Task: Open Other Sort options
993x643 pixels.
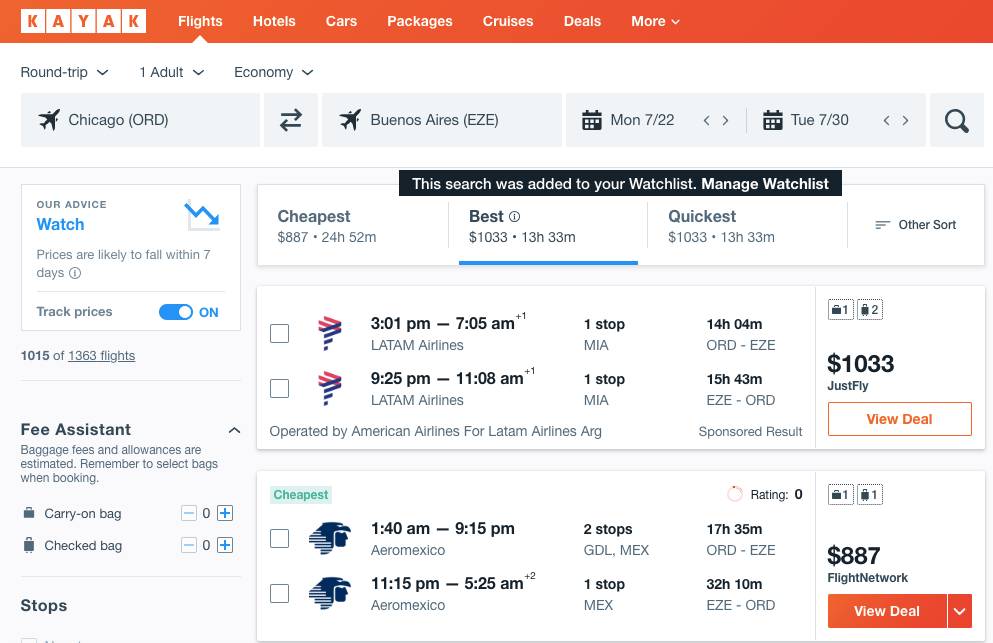Action: 916,225
